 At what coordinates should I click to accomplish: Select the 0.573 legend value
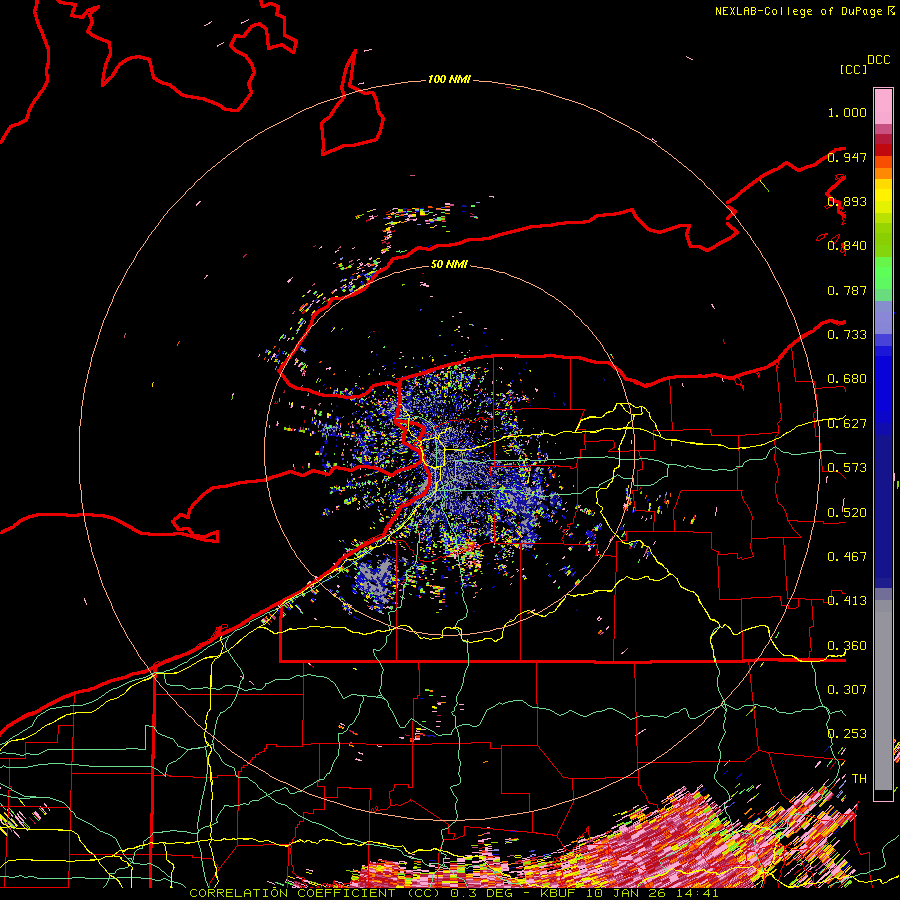tap(847, 468)
